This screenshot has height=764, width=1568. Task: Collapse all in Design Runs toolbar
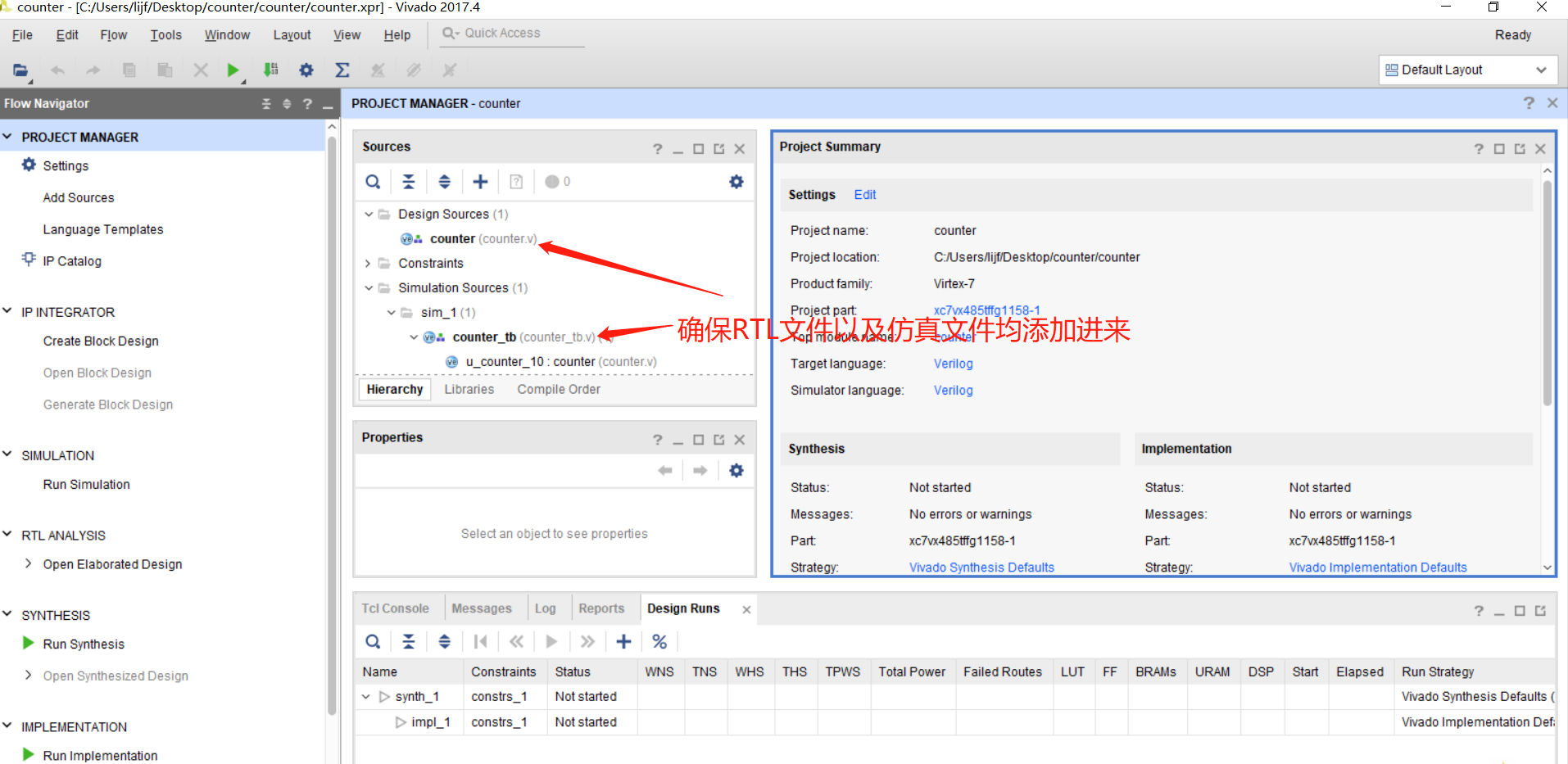(409, 642)
